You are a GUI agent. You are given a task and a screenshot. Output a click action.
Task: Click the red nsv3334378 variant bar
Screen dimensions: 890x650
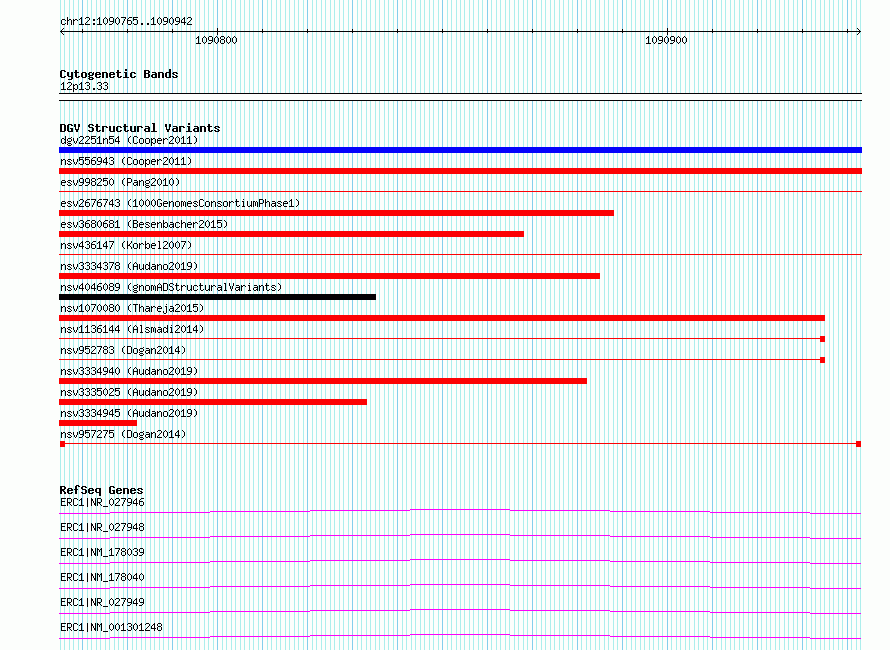[x=330, y=276]
